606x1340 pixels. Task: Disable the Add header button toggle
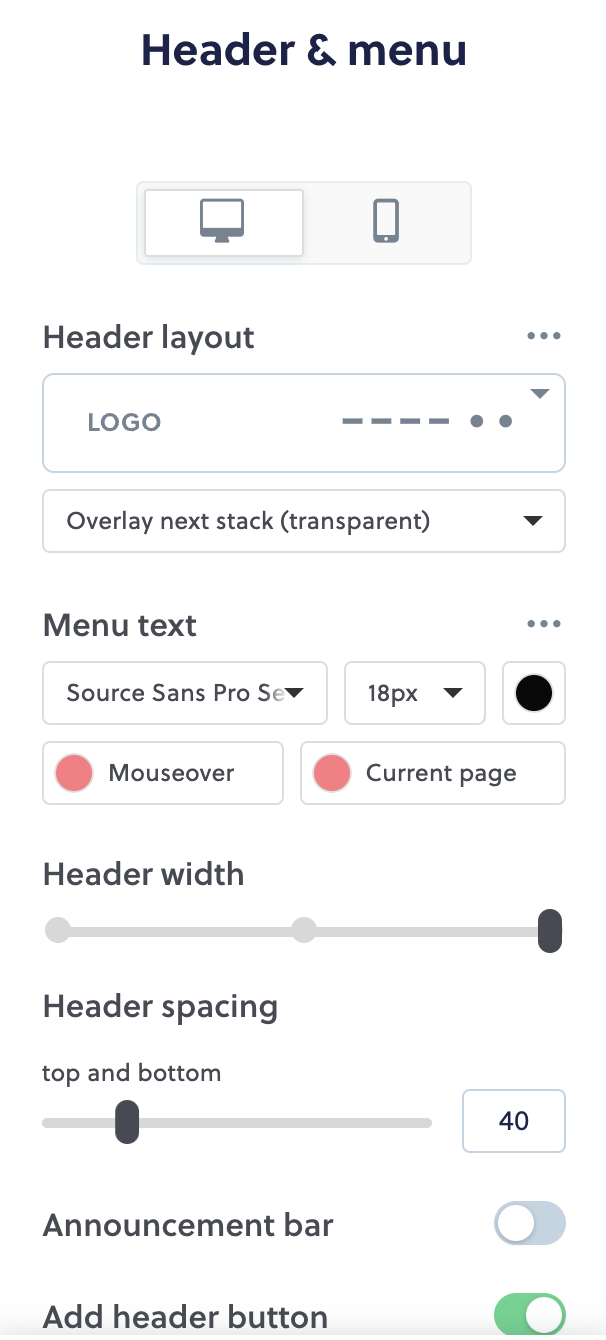(x=530, y=1316)
